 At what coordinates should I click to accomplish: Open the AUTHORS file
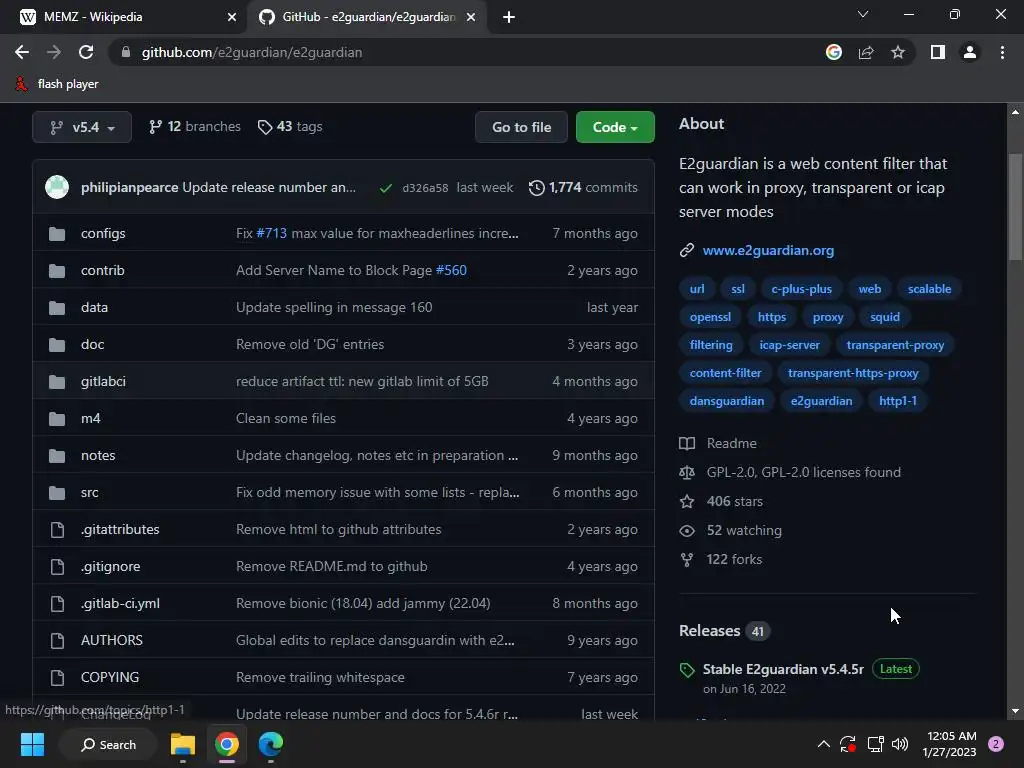point(112,641)
